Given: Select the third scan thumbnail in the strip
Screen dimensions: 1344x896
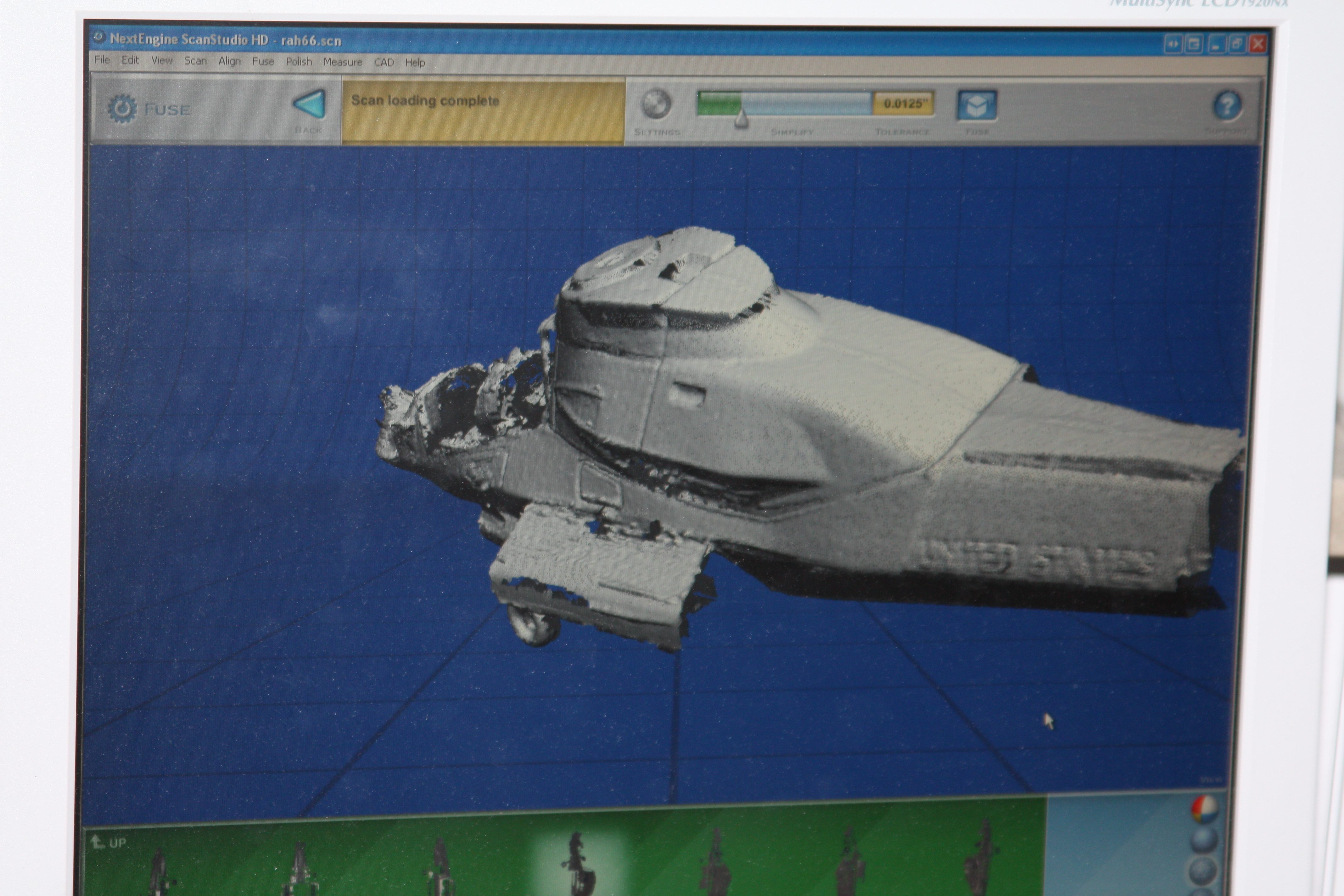Looking at the screenshot, I should tap(440, 867).
